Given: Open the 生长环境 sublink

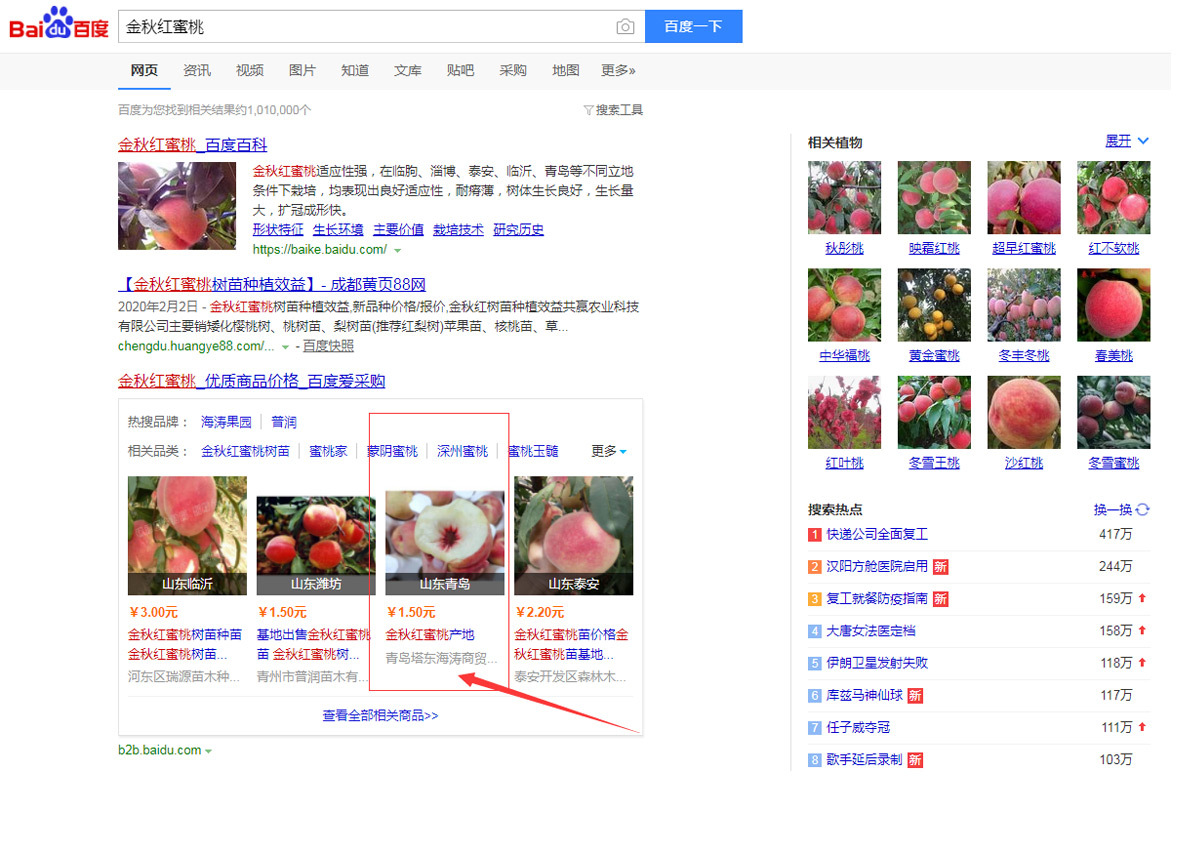Looking at the screenshot, I should (x=338, y=230).
